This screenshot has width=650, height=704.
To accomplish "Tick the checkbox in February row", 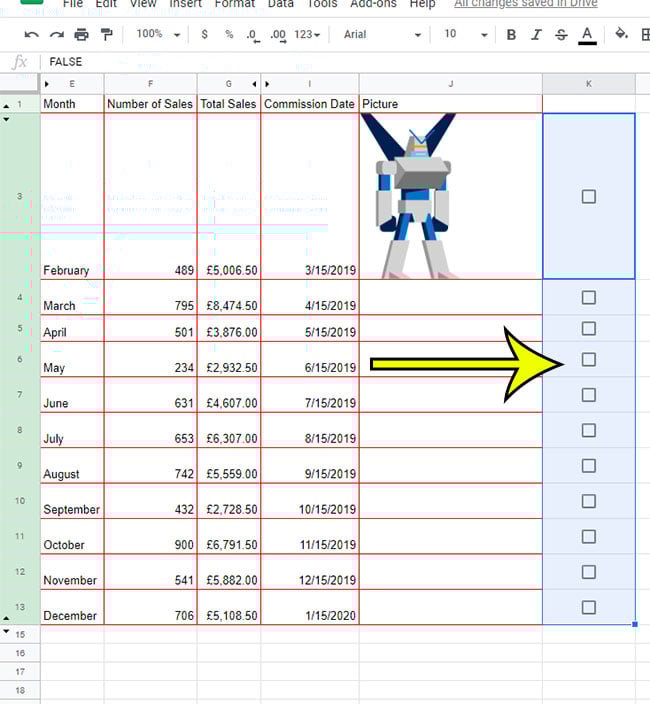I will pos(589,196).
